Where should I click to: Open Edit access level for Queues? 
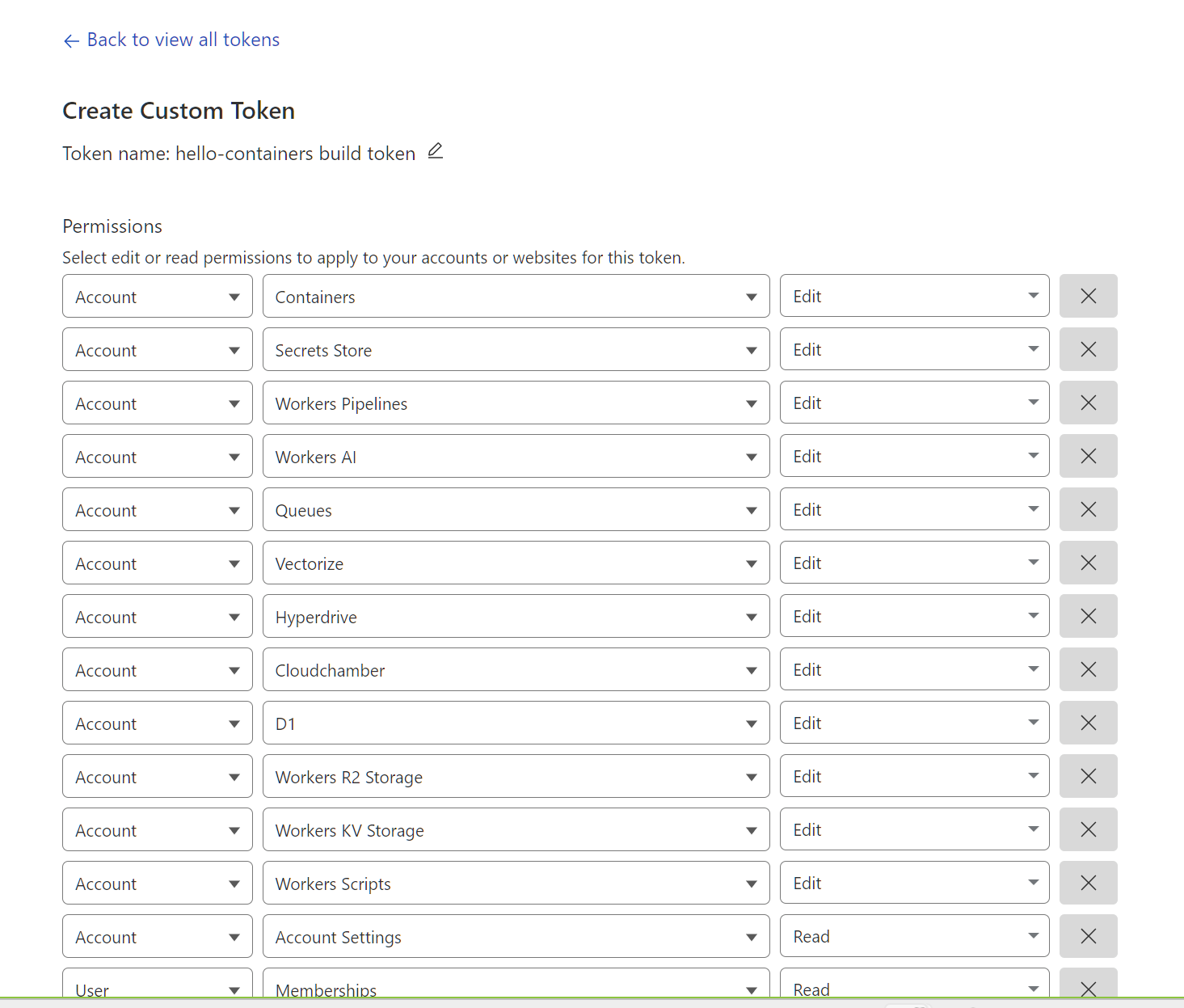914,509
